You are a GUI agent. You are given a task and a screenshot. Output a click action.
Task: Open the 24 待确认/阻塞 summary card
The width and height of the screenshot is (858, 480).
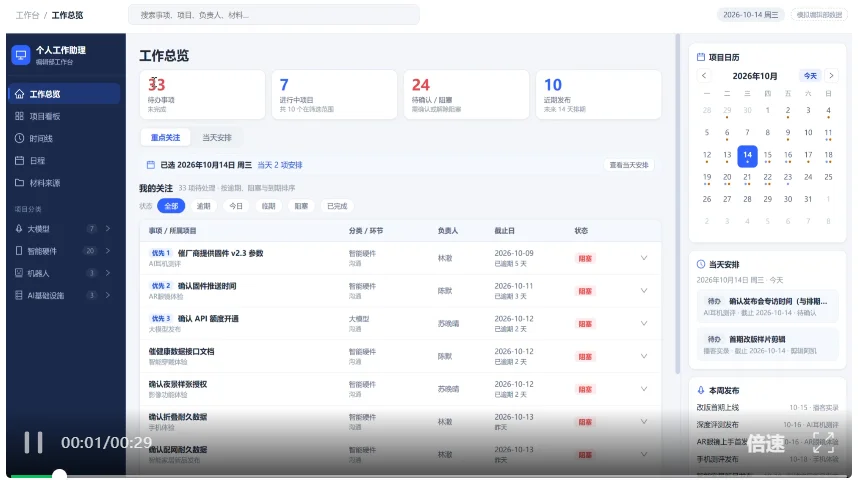coord(466,94)
